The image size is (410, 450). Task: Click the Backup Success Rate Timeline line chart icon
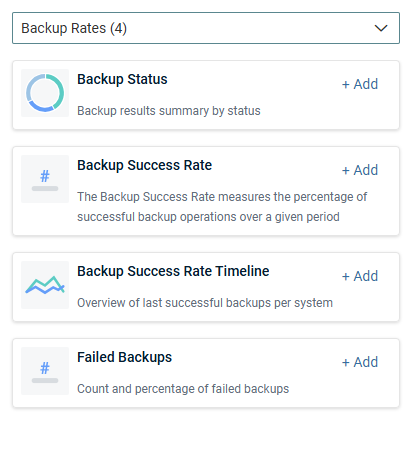(x=45, y=285)
